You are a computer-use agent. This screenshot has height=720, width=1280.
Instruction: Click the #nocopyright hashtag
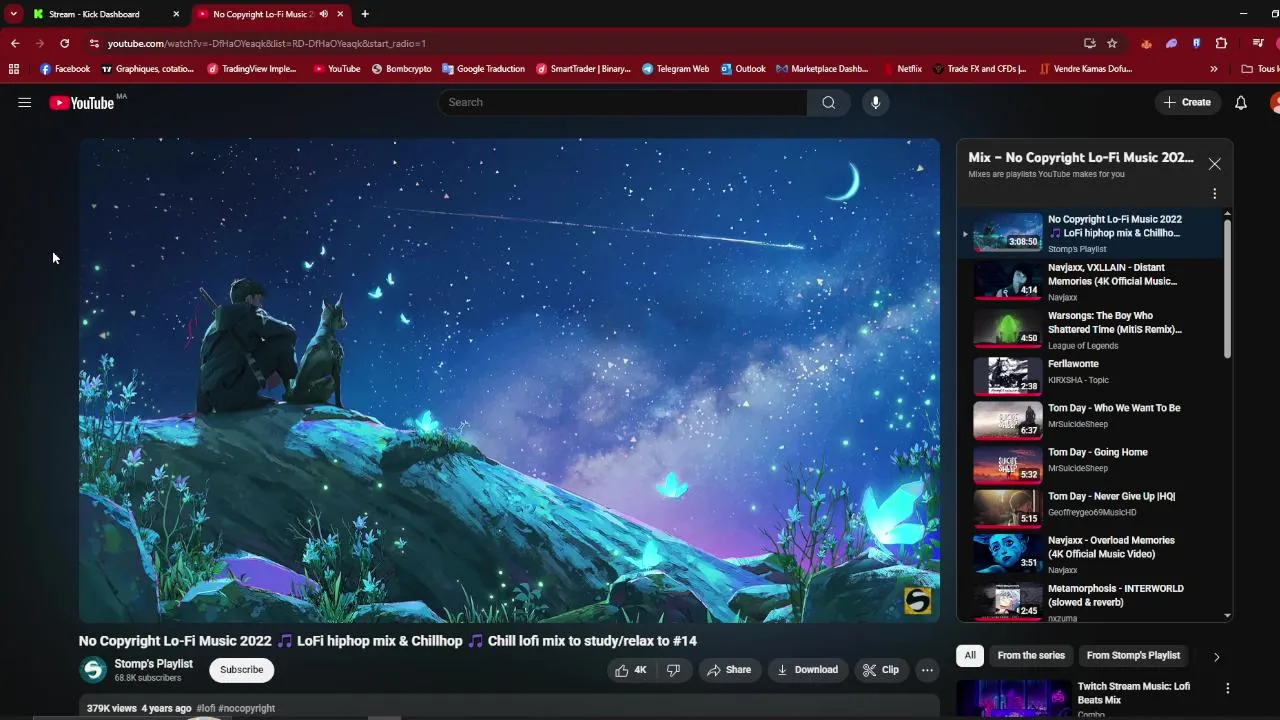[x=246, y=708]
